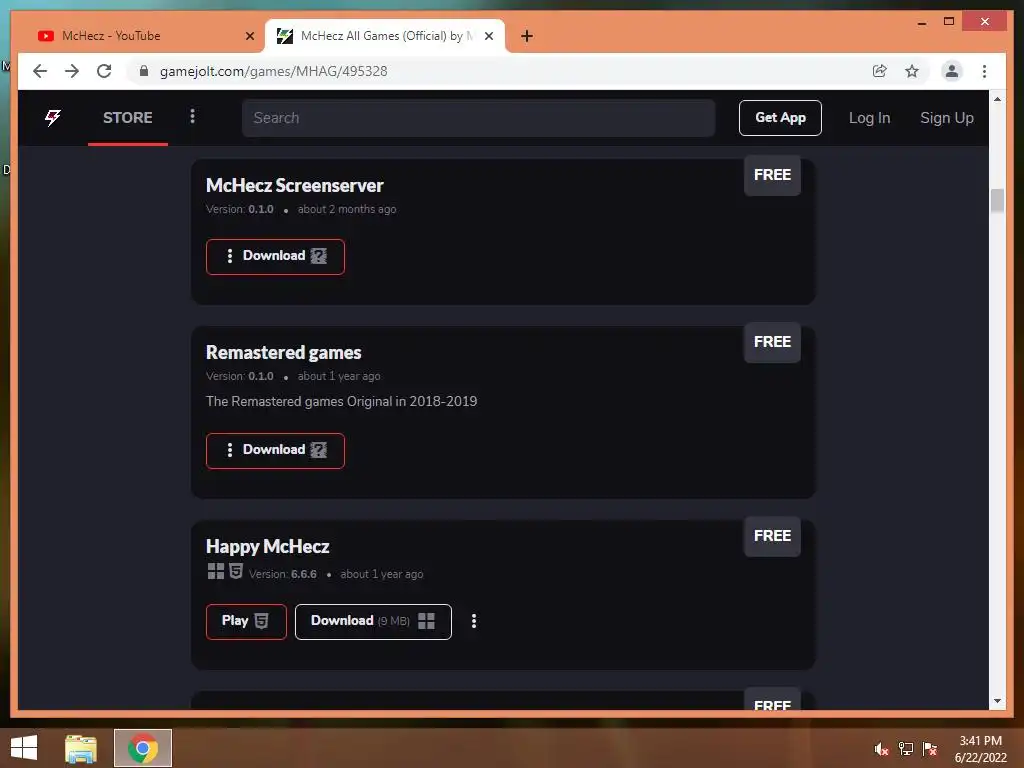The height and width of the screenshot is (768, 1024).
Task: Click the Game Jolt lightning logo
Action: coord(53,118)
